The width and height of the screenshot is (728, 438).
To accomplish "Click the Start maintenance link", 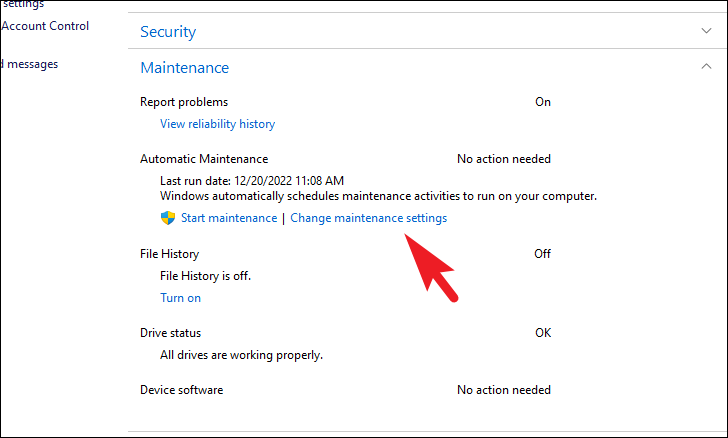I will coord(229,218).
